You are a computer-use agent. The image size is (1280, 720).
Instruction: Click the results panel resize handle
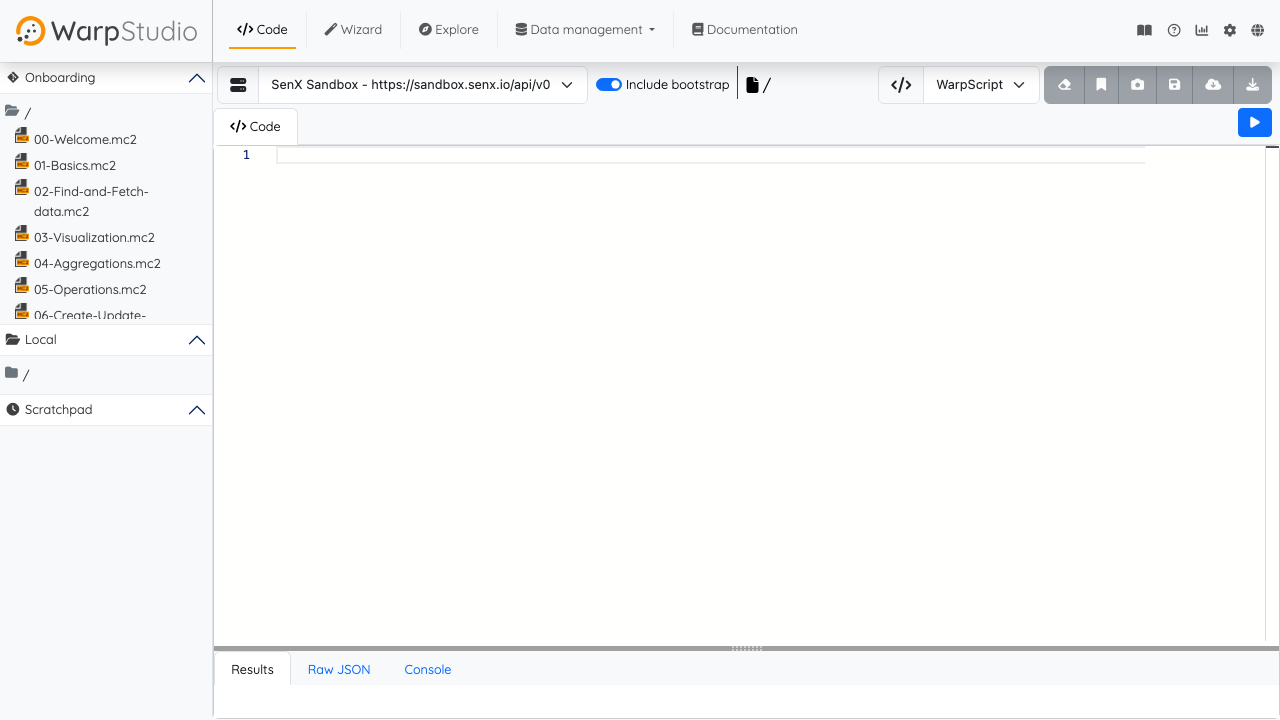coord(747,648)
